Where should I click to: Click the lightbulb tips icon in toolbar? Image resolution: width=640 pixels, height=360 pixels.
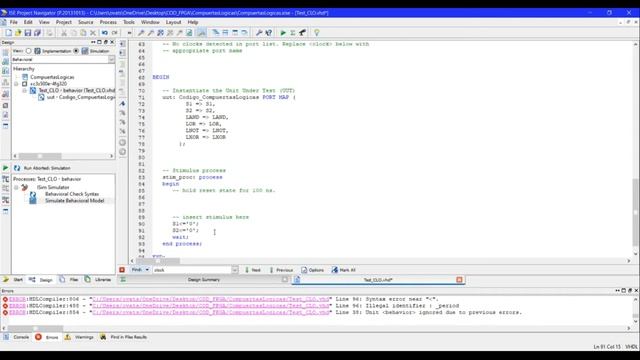coord(316,33)
